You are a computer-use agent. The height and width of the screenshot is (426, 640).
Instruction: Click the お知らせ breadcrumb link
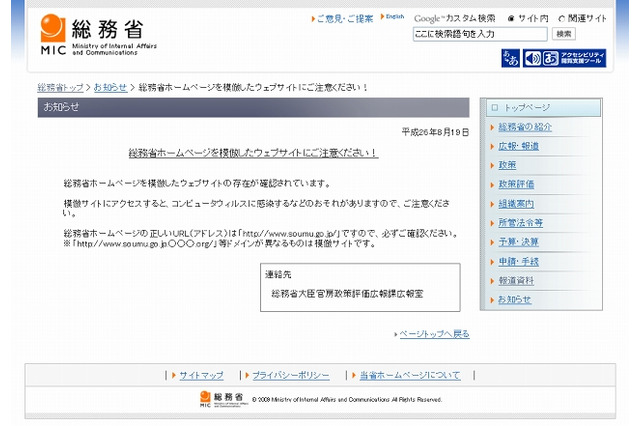110,87
